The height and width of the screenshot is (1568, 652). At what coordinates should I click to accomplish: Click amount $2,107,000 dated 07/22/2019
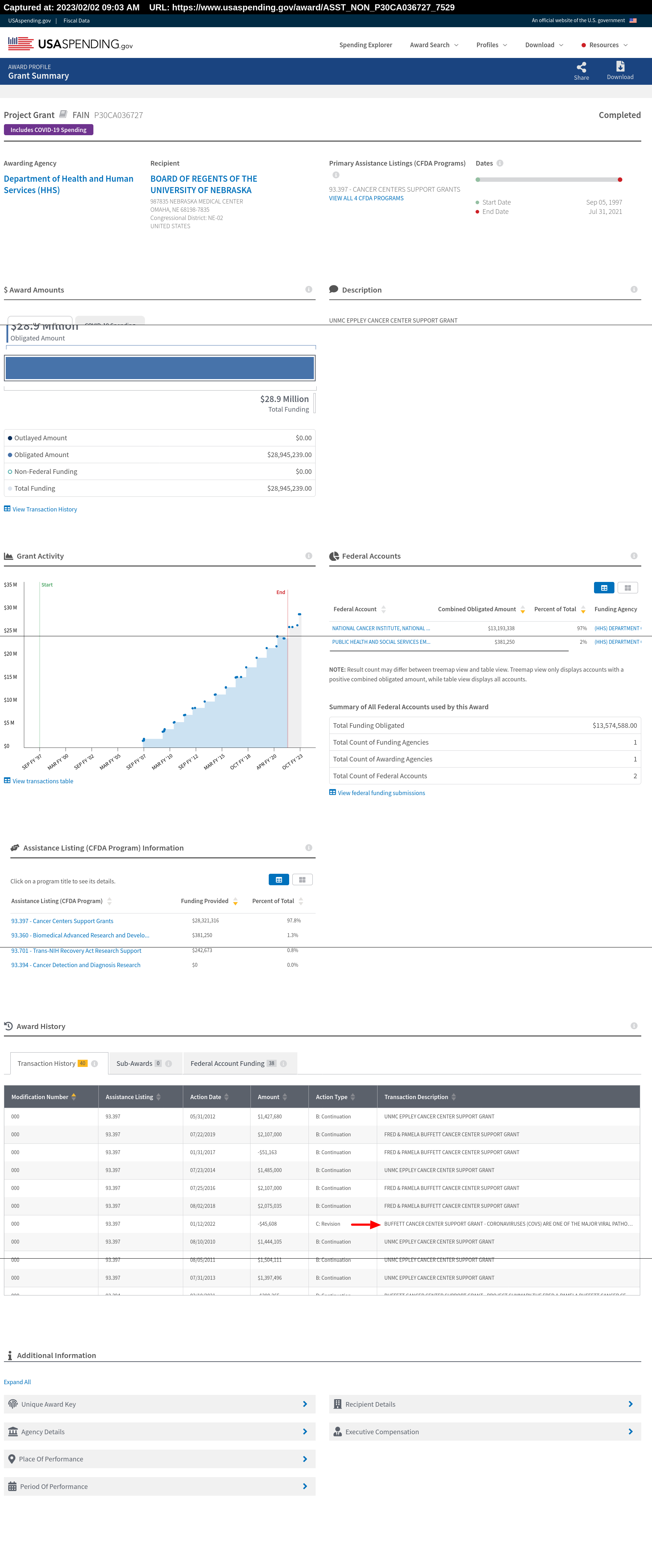pyautogui.click(x=270, y=1135)
